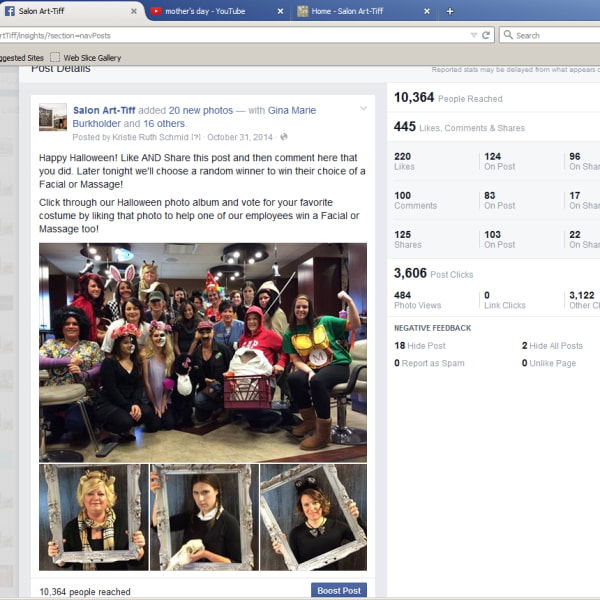This screenshot has height=600, width=600.
Task: Close the mother's day YouTube tab
Action: [280, 11]
